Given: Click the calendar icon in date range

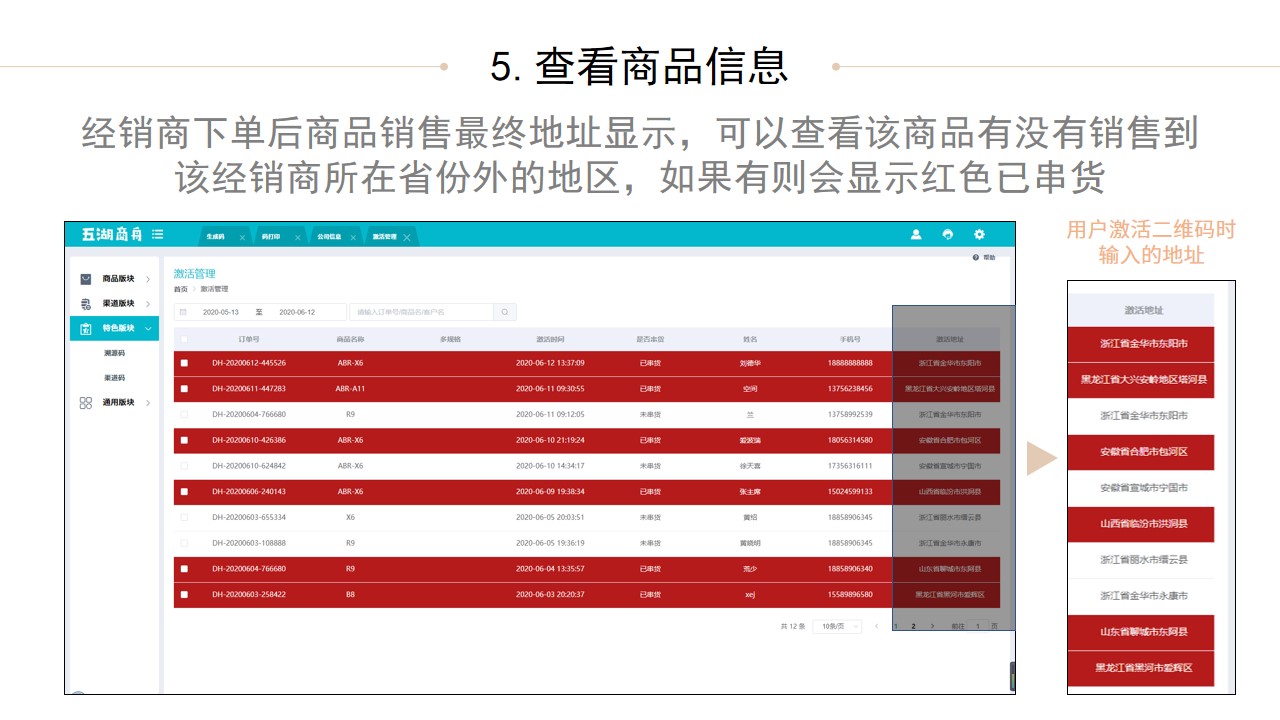Looking at the screenshot, I should coord(183,312).
